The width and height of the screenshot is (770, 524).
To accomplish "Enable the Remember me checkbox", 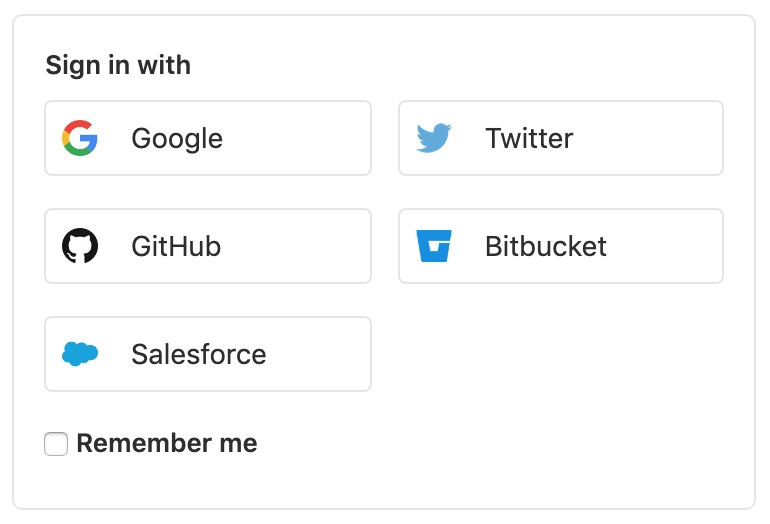I will tap(56, 444).
